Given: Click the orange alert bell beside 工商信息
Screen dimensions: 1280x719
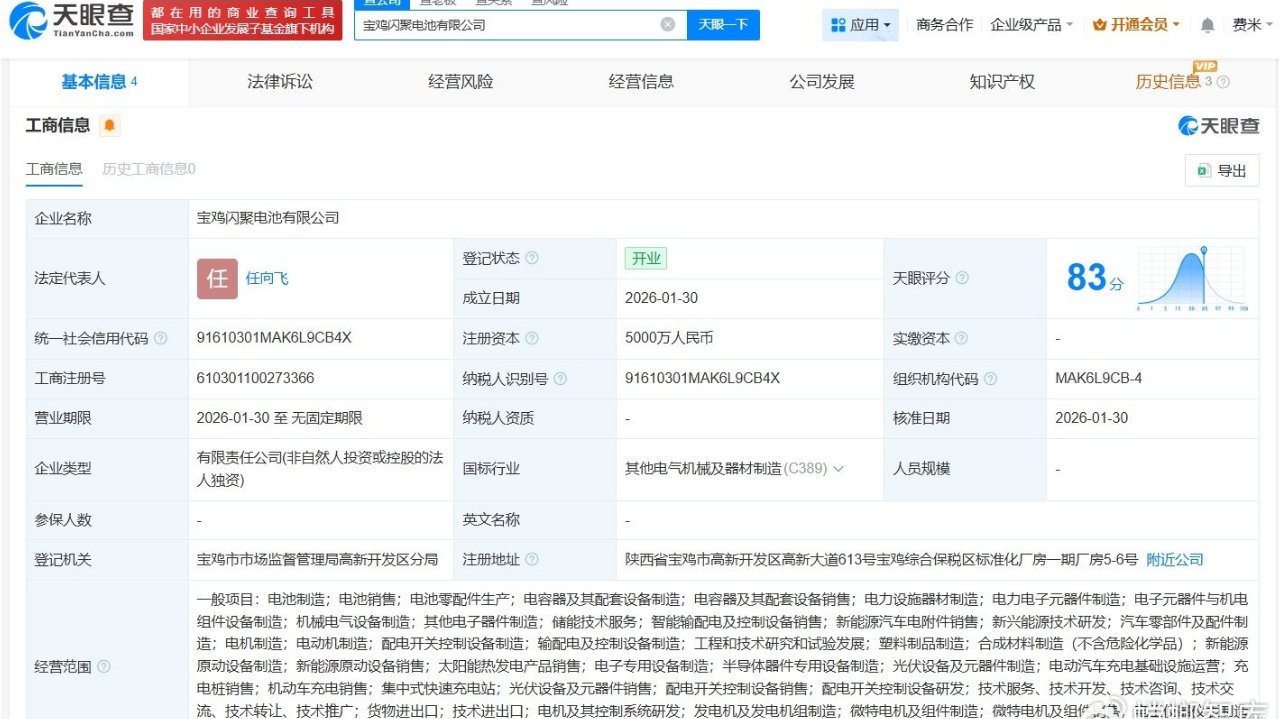Looking at the screenshot, I should (x=109, y=126).
